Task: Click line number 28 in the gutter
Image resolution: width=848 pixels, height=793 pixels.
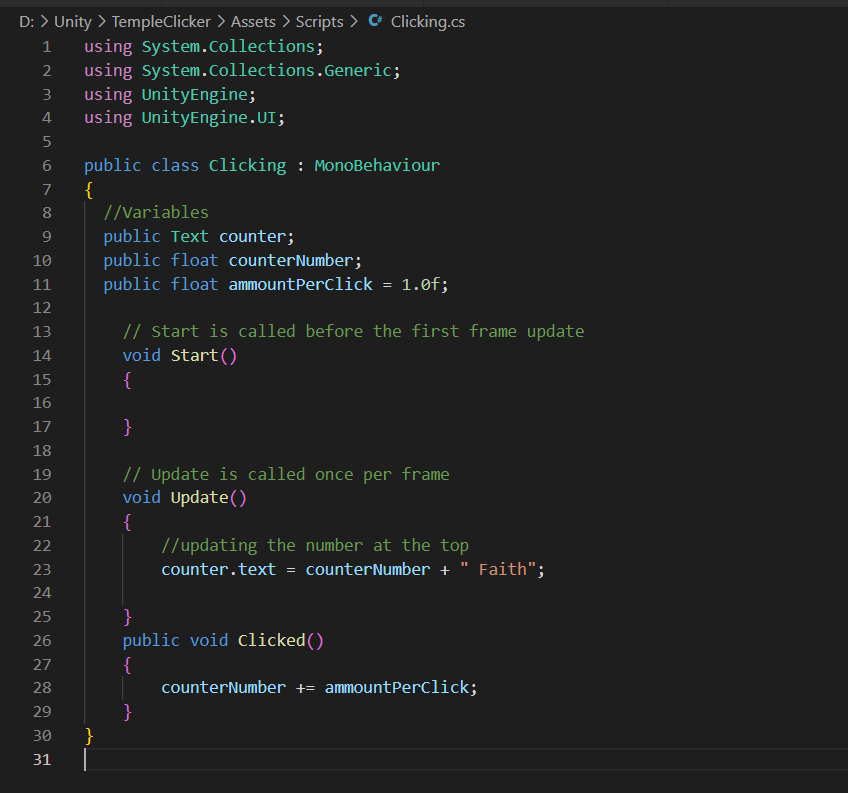Action: click(42, 688)
